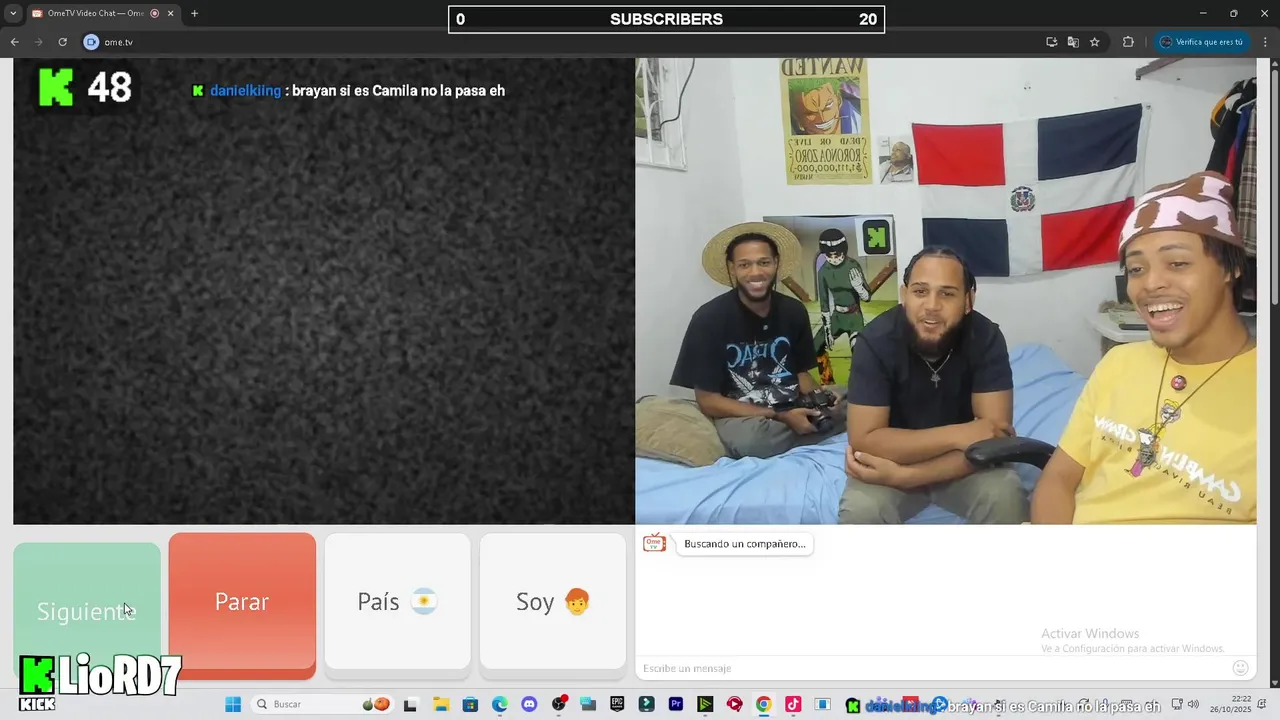Screen dimensions: 1280x720
Task: Open the emoji picker in chat box
Action: (x=1240, y=668)
